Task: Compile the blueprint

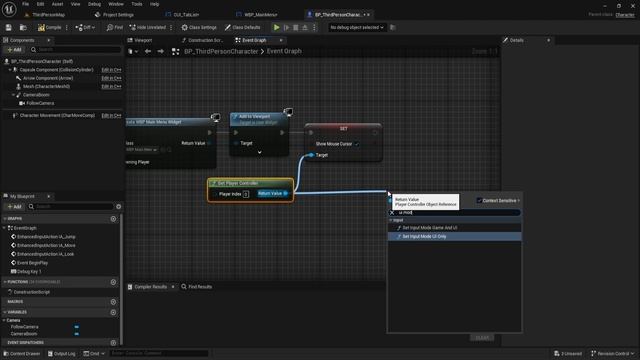Action: pyautogui.click(x=49, y=27)
